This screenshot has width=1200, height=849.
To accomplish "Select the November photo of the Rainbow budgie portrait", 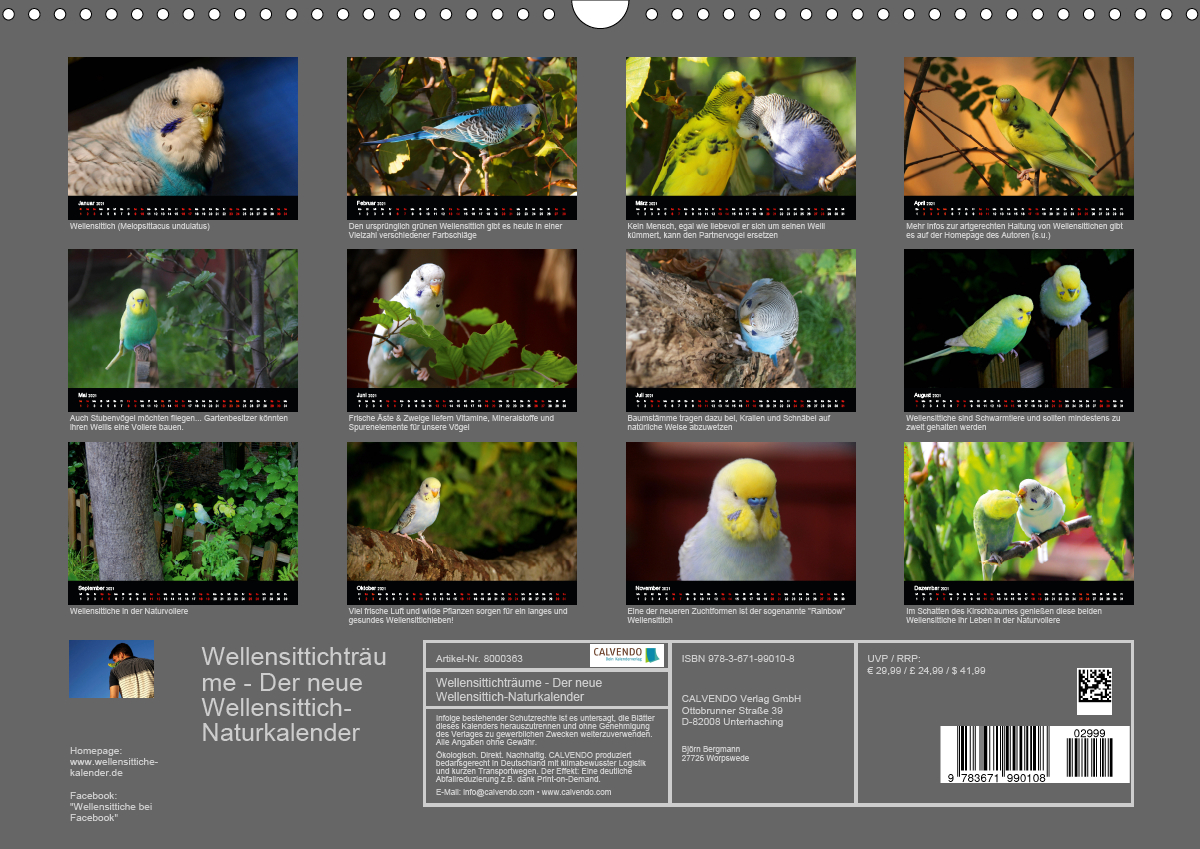I will [x=741, y=512].
